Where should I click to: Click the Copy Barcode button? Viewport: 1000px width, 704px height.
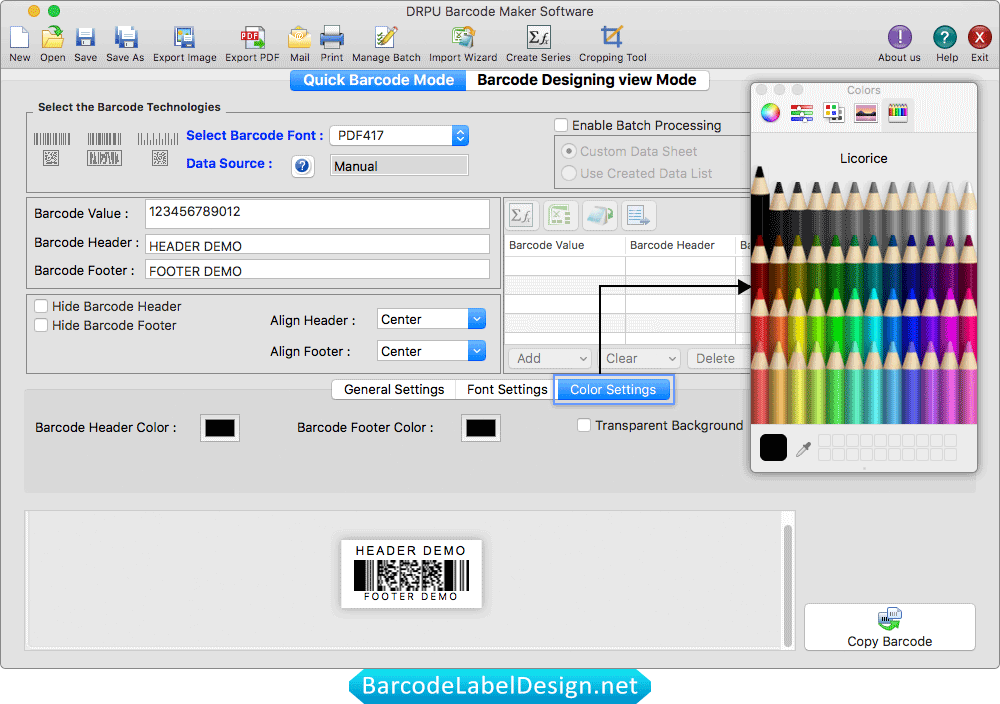pos(890,627)
